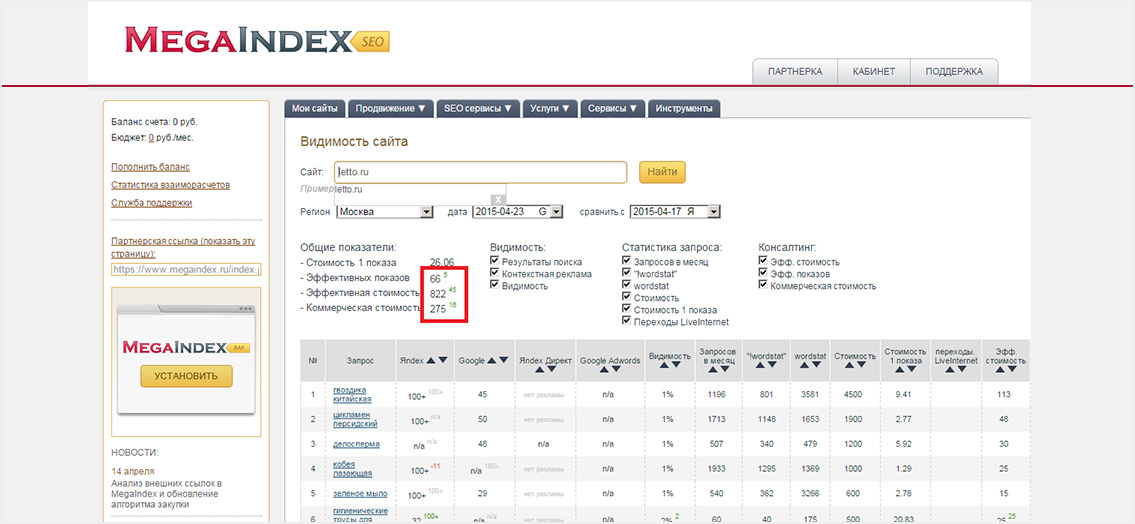Viewport: 1135px width, 524px height.
Task: Go to ПОДДЕРЖКА section
Action: [x=954, y=72]
